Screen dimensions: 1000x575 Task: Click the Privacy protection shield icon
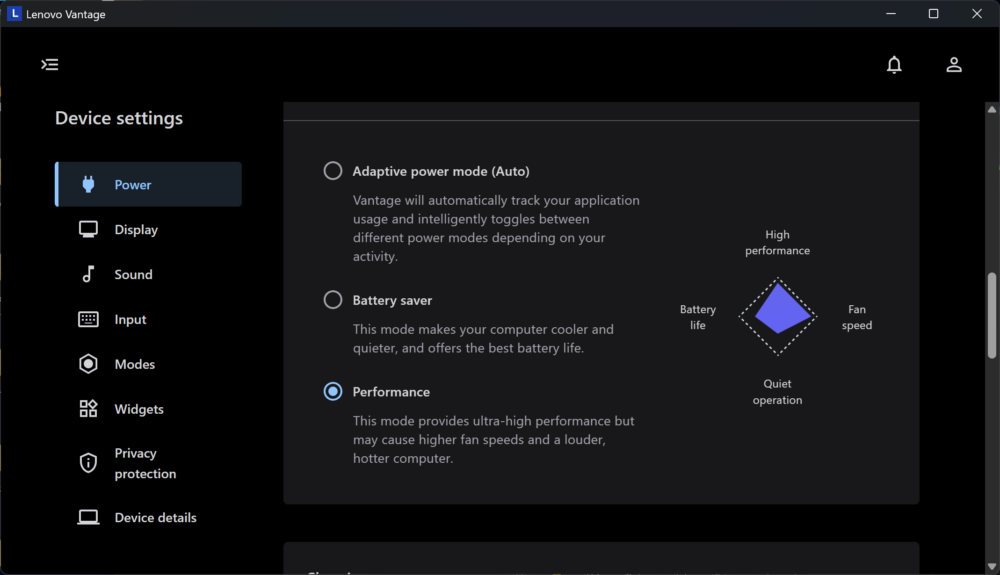pos(88,463)
